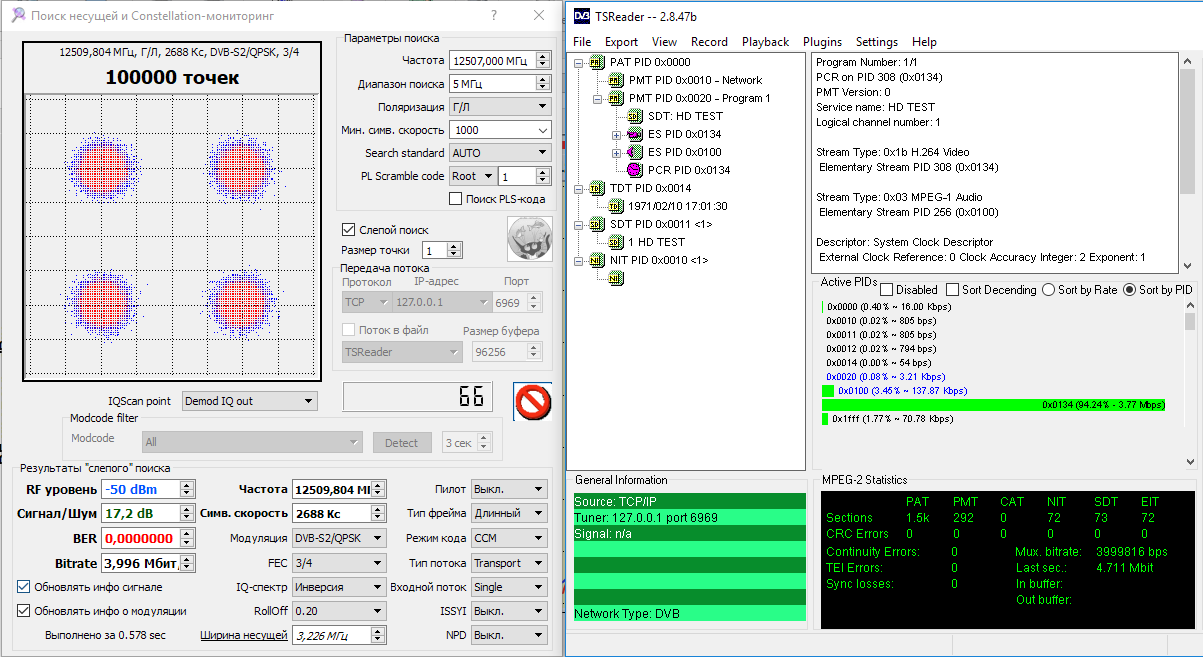Uncheck Обновлять инфо сигнале checkbox
The width and height of the screenshot is (1203, 657).
(24, 587)
